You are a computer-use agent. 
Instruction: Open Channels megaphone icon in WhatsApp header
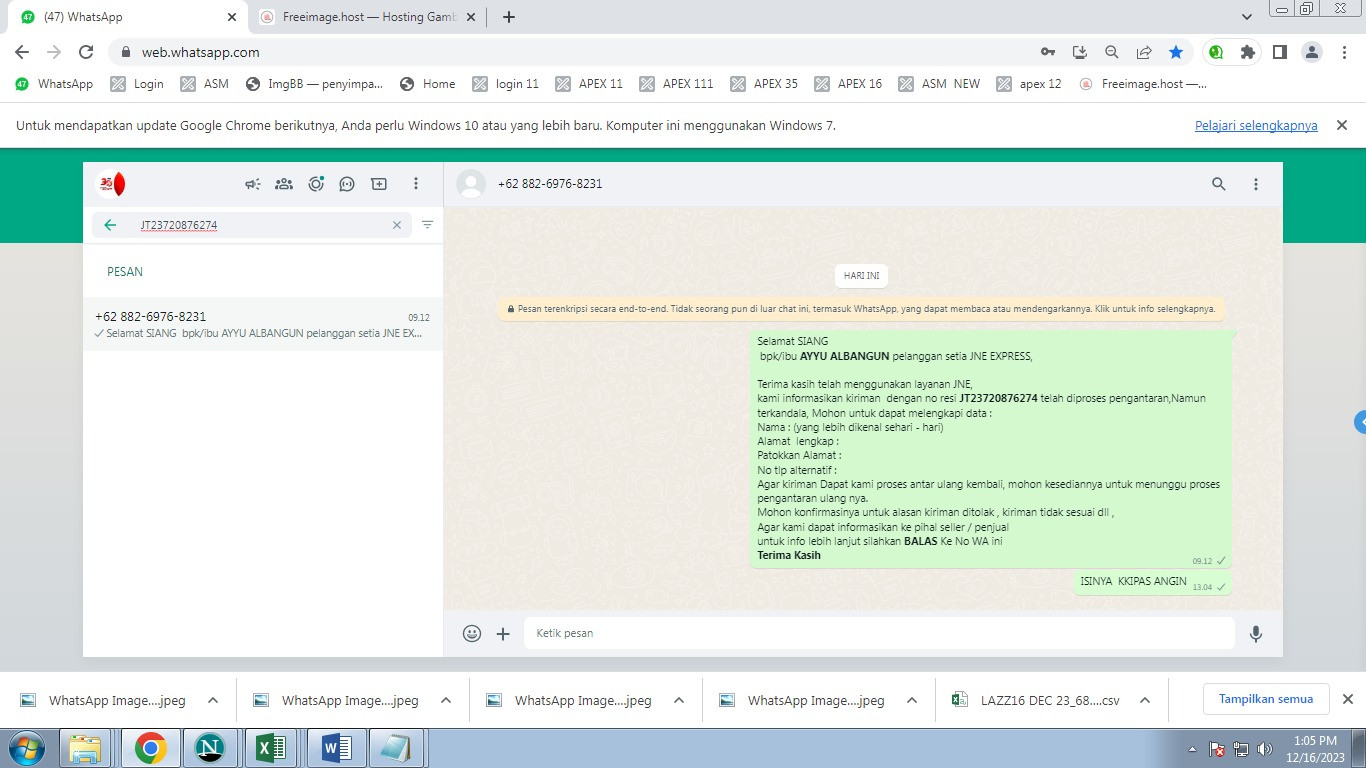tap(253, 184)
